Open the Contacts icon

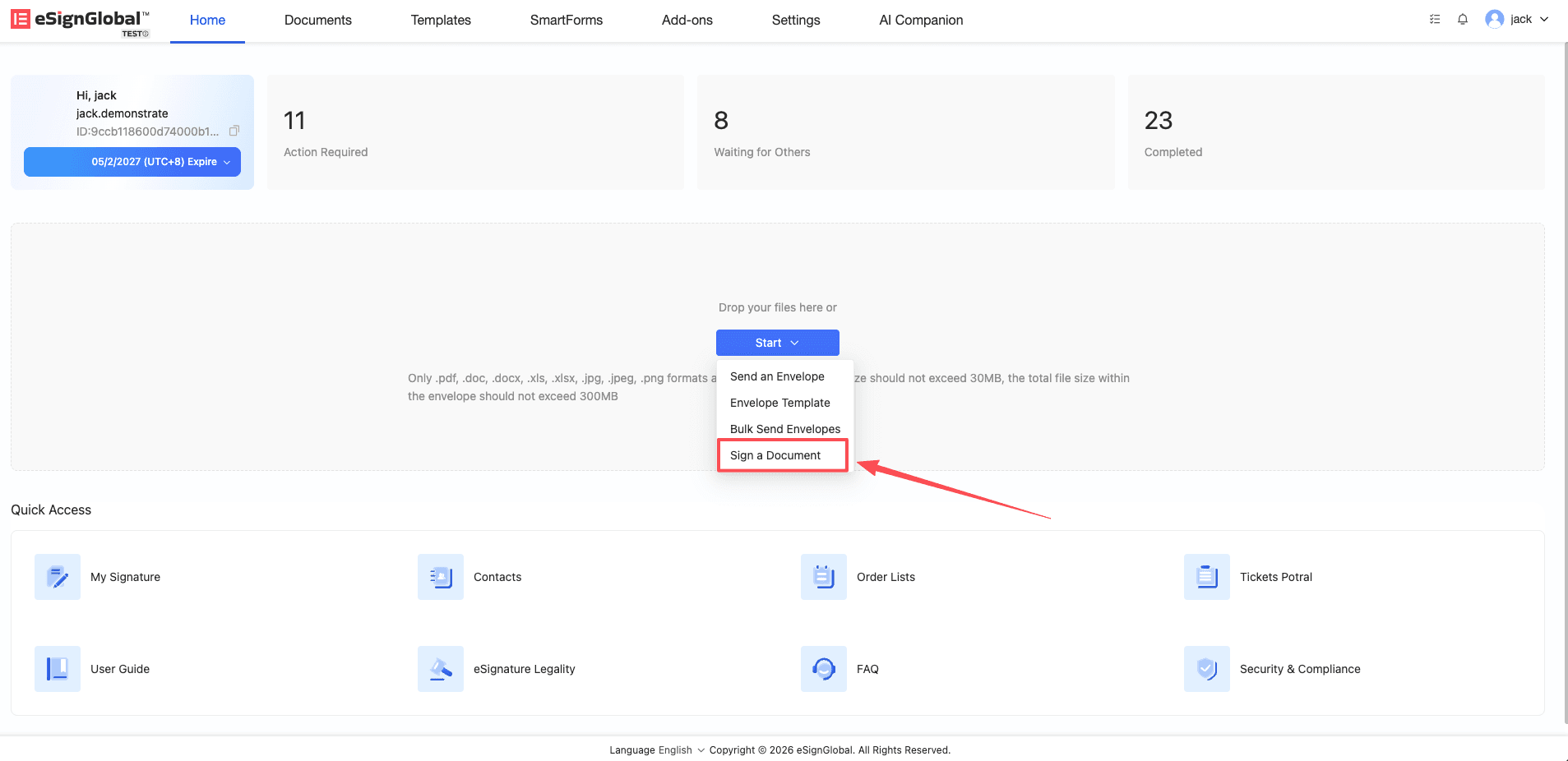[x=441, y=577]
